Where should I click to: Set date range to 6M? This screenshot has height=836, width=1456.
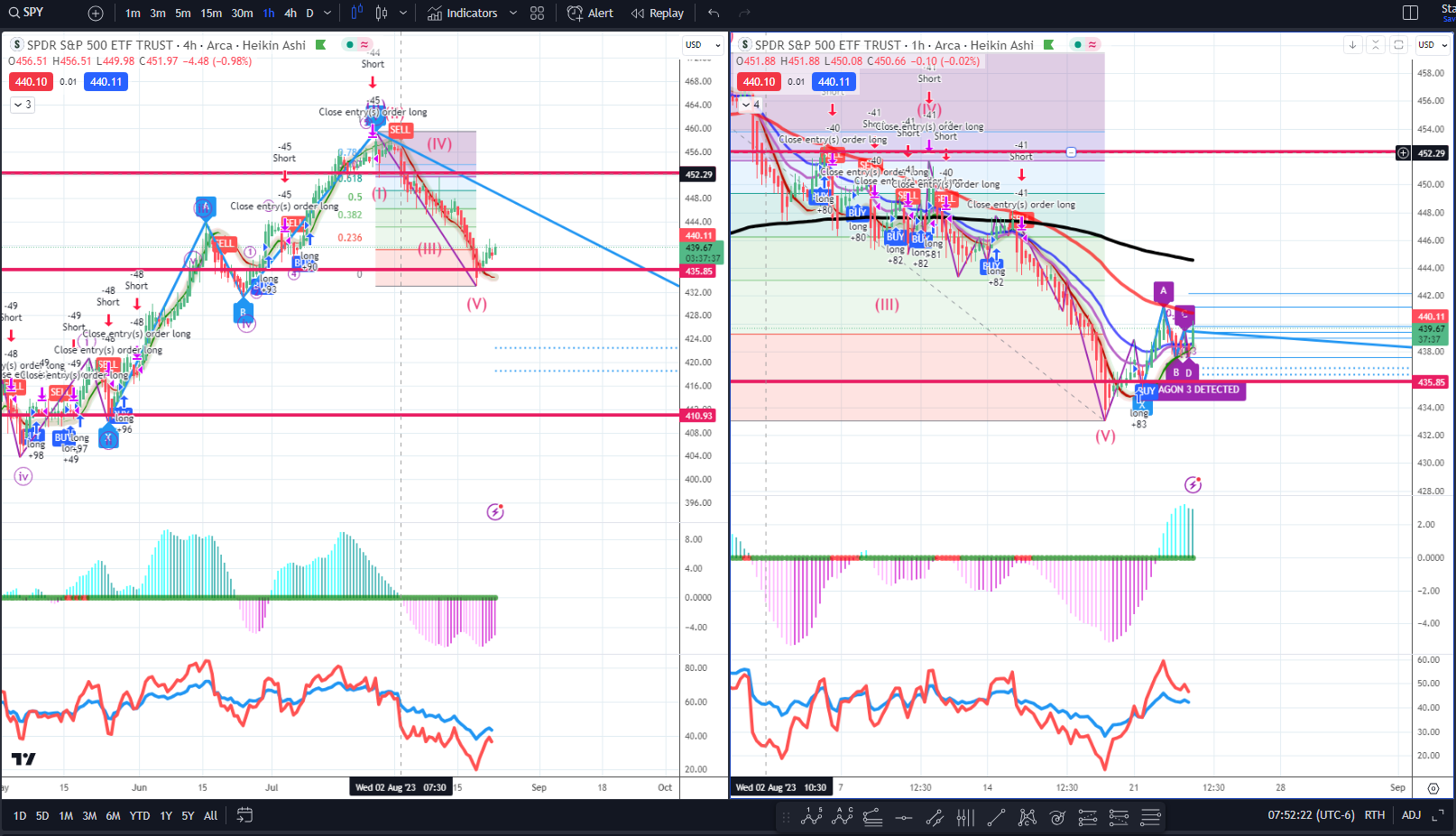click(x=113, y=815)
